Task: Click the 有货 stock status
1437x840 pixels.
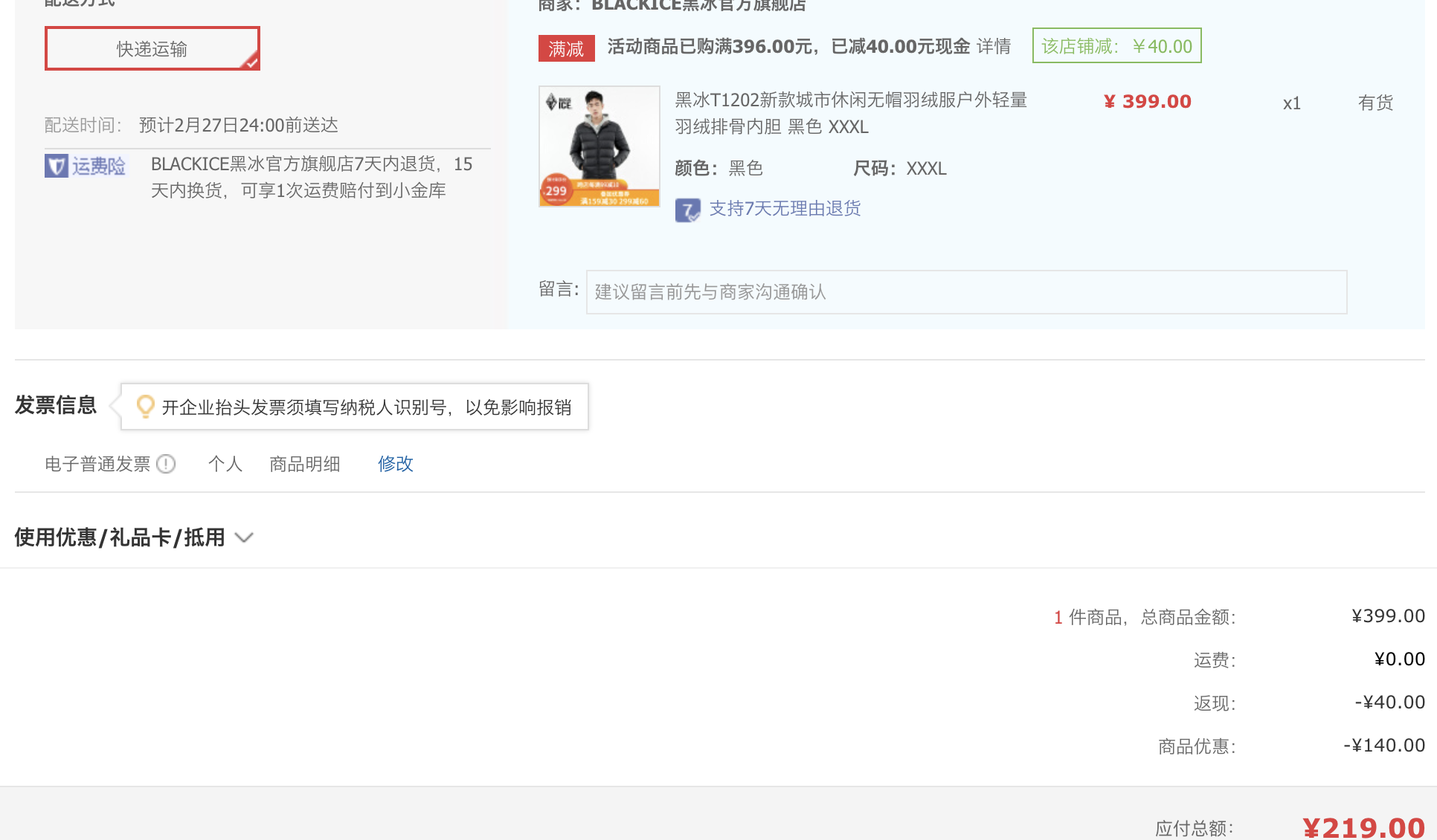Action: point(1375,103)
